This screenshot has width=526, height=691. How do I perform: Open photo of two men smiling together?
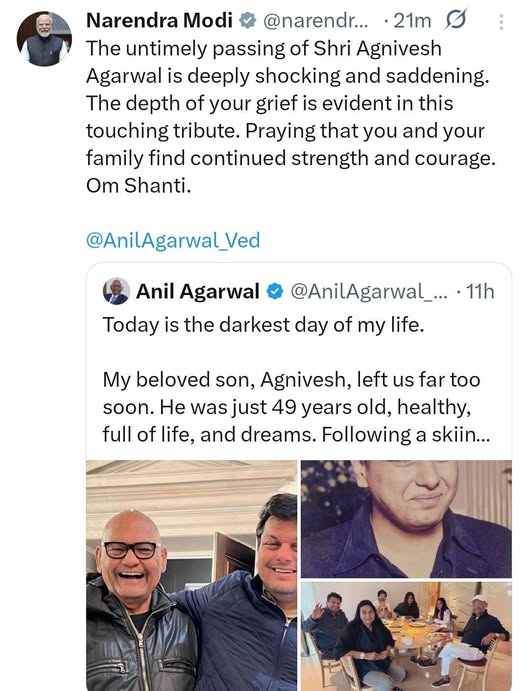click(x=192, y=576)
